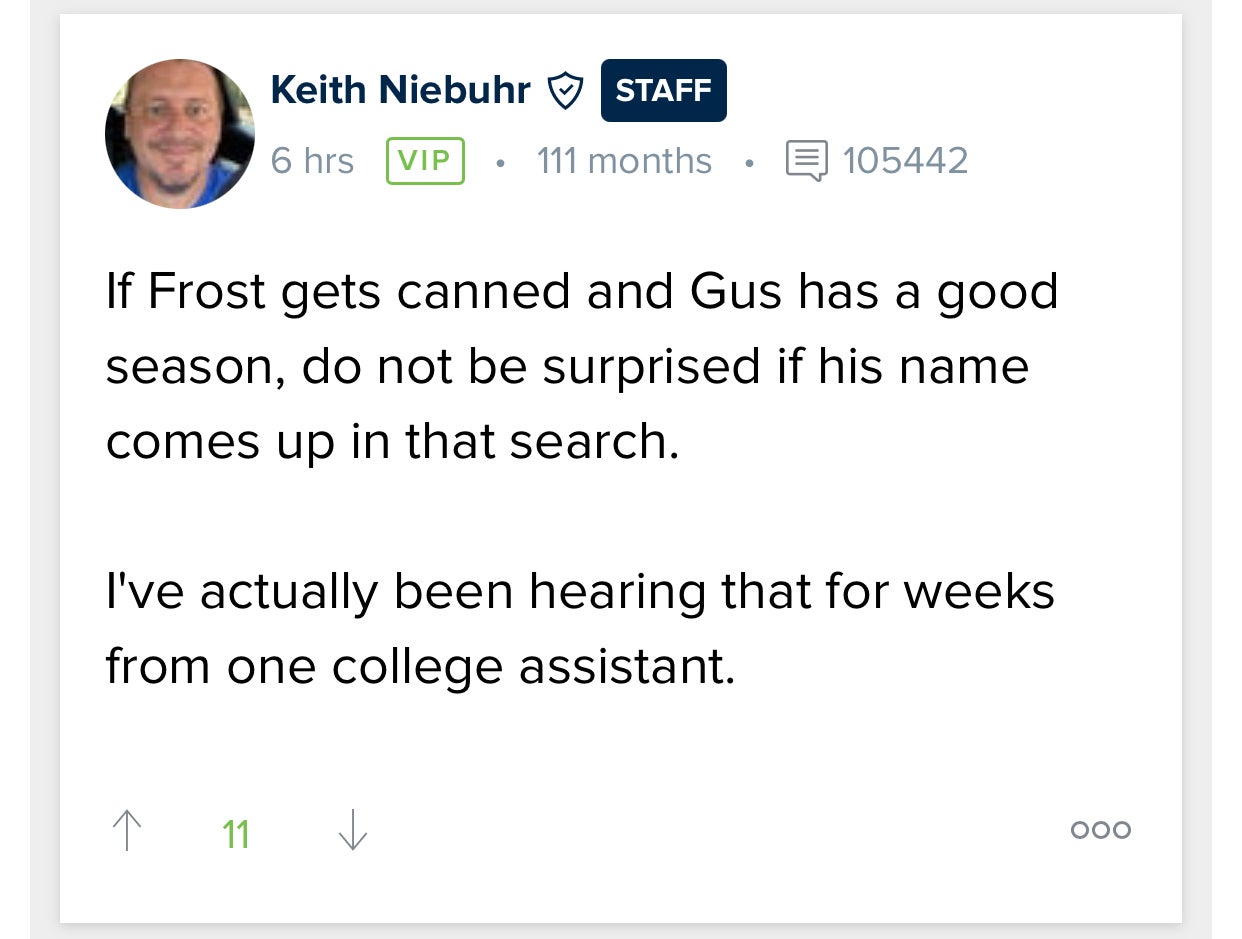Image resolution: width=1242 pixels, height=939 pixels.
Task: Upvote Keith Niebuhr's post
Action: pos(127,831)
